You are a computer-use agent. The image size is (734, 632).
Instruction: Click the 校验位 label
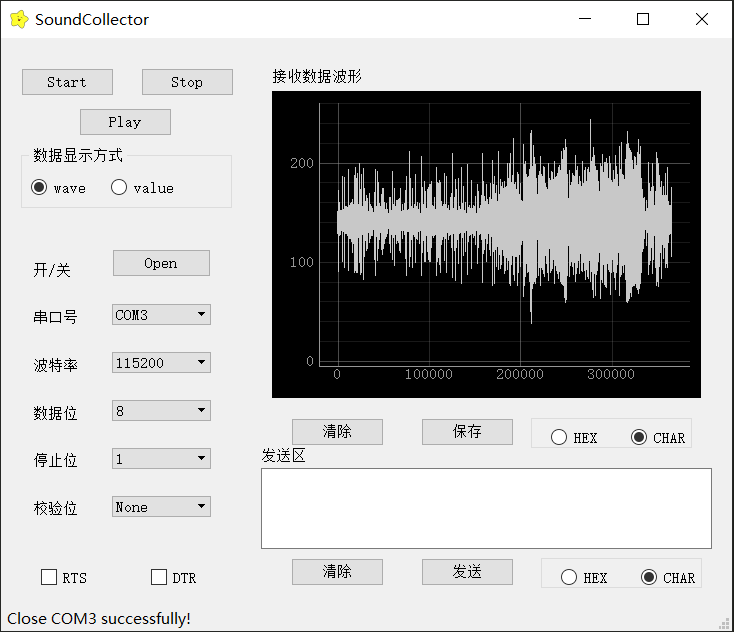55,508
